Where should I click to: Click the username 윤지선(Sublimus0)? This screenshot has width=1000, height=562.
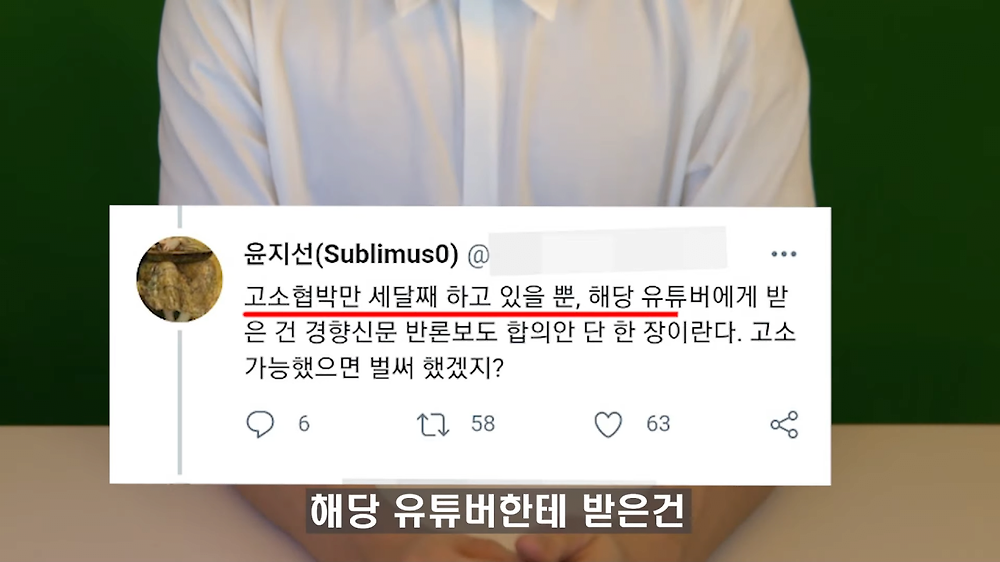click(351, 254)
